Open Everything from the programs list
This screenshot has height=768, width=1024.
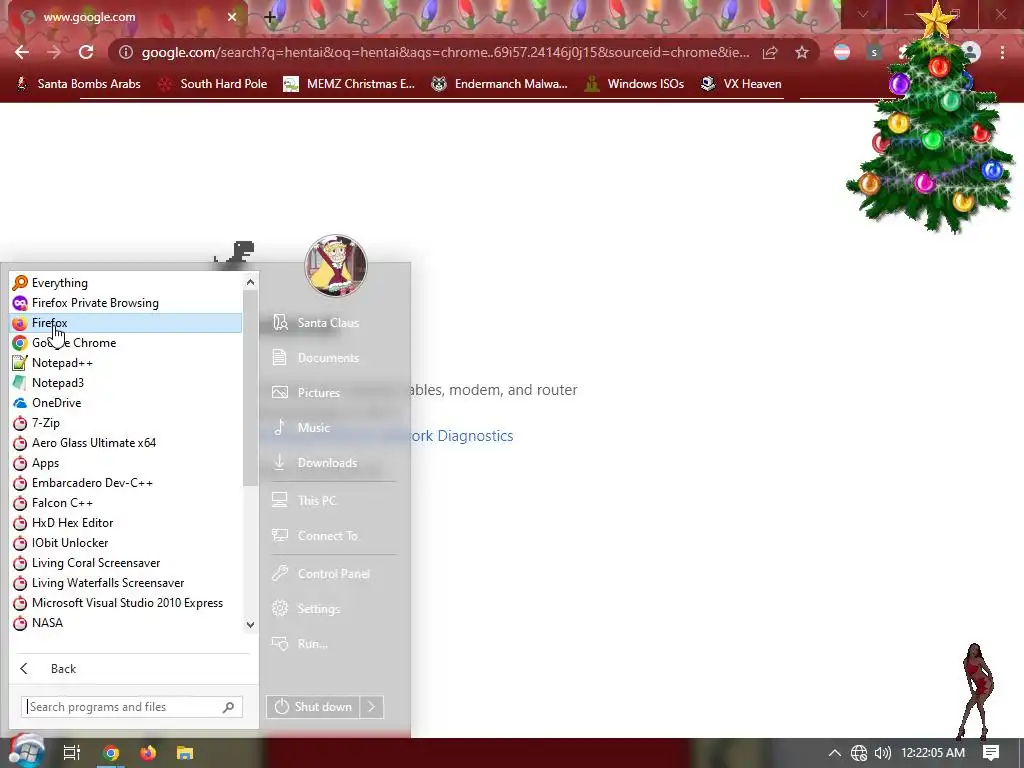coord(125,283)
